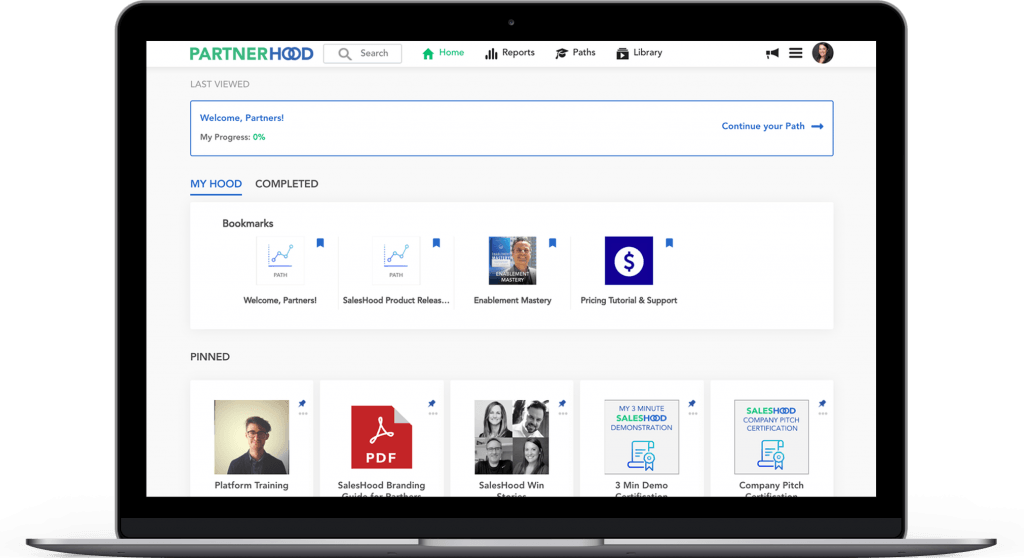This screenshot has height=558, width=1024.
Task: Open My 3 Minute SalesHood Demonstration image
Action: point(641,437)
